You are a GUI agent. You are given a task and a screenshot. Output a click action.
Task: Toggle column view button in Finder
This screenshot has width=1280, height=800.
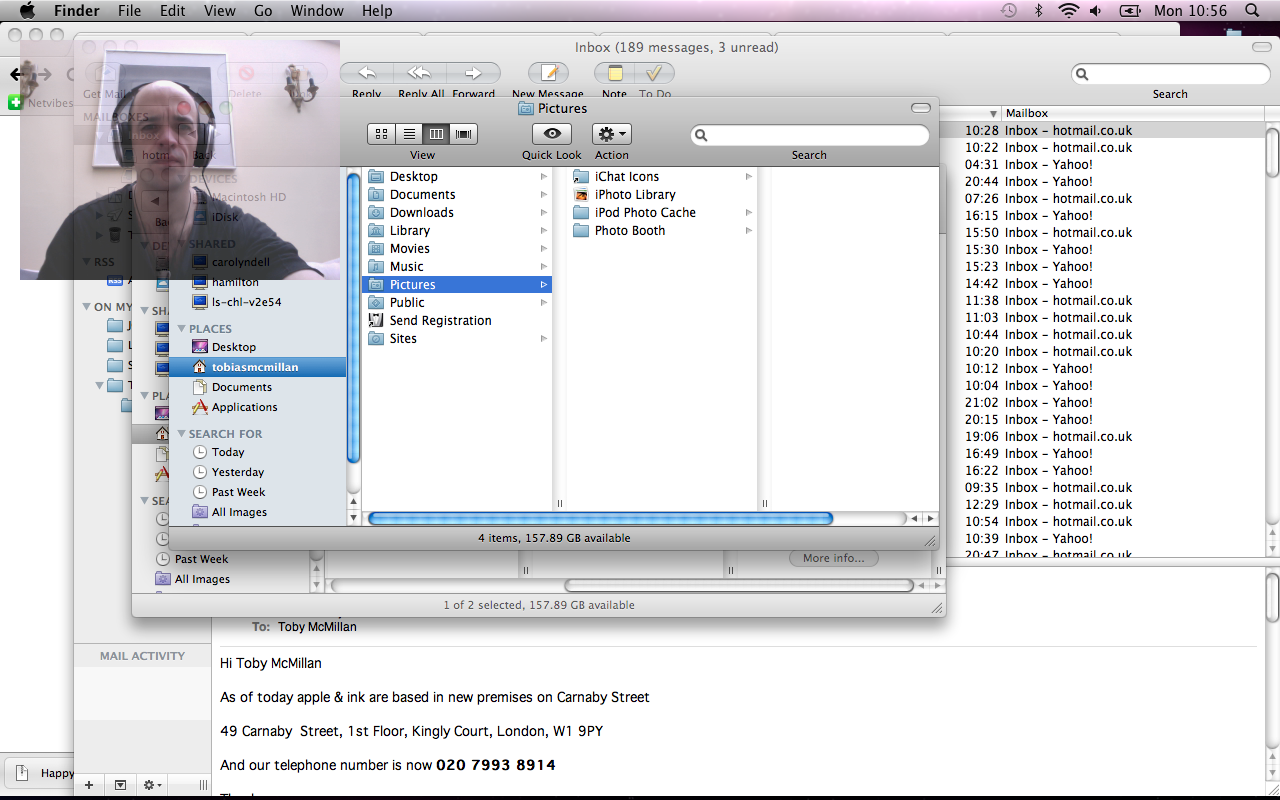436,134
